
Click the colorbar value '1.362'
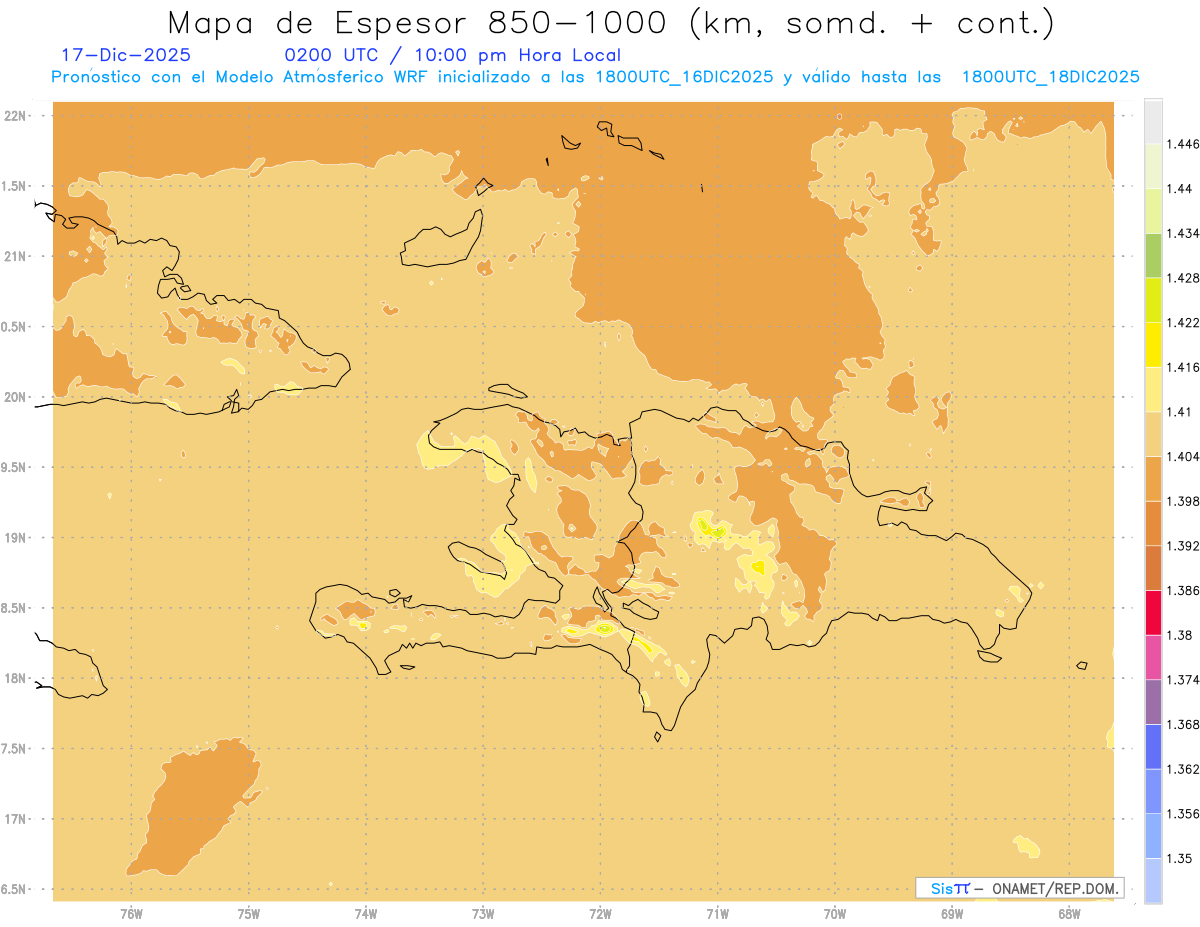pyautogui.click(x=1183, y=769)
